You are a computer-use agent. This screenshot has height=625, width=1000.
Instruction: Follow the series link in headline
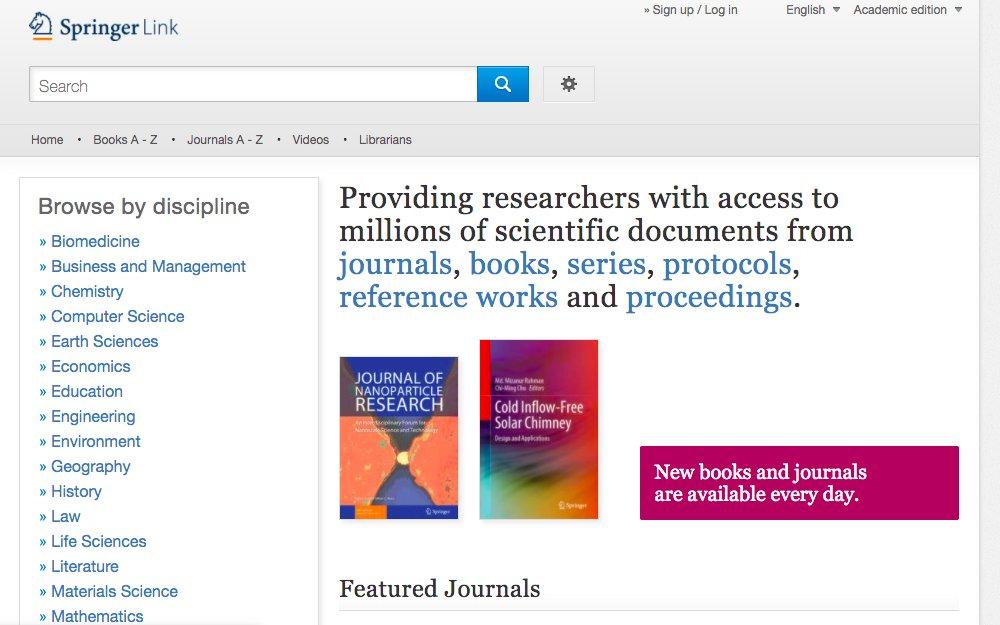pyautogui.click(x=606, y=264)
